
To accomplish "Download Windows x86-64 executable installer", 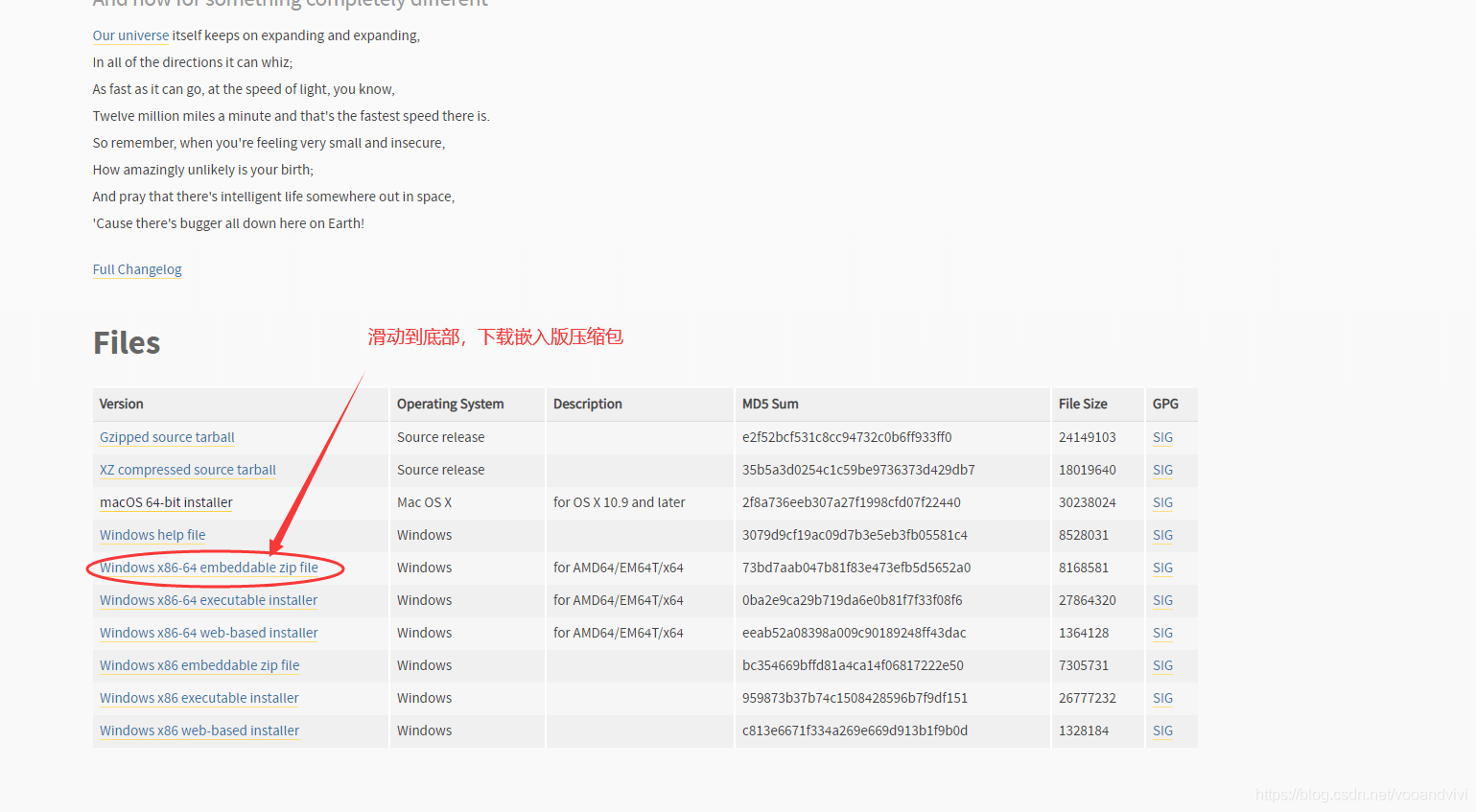I will click(x=208, y=600).
